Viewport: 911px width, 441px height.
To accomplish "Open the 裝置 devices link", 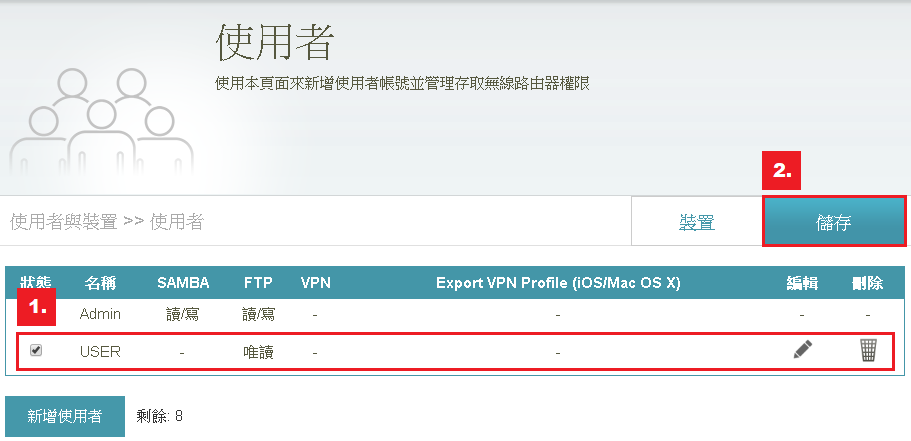I will coord(697,222).
